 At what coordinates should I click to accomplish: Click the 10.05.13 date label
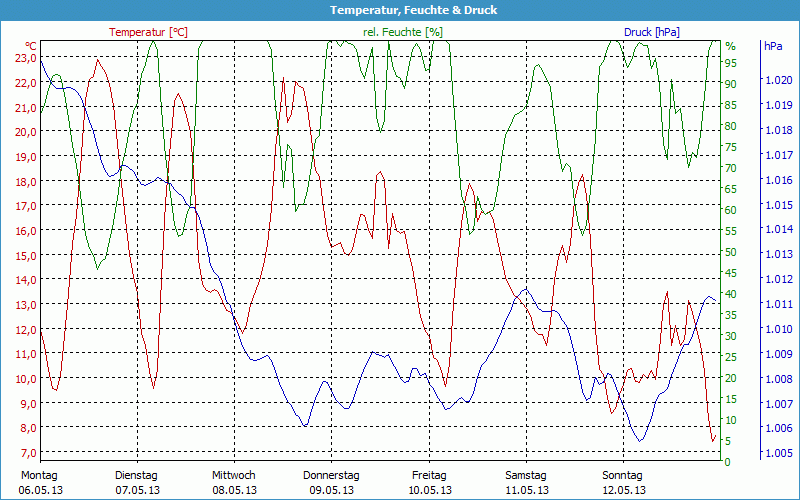point(430,490)
